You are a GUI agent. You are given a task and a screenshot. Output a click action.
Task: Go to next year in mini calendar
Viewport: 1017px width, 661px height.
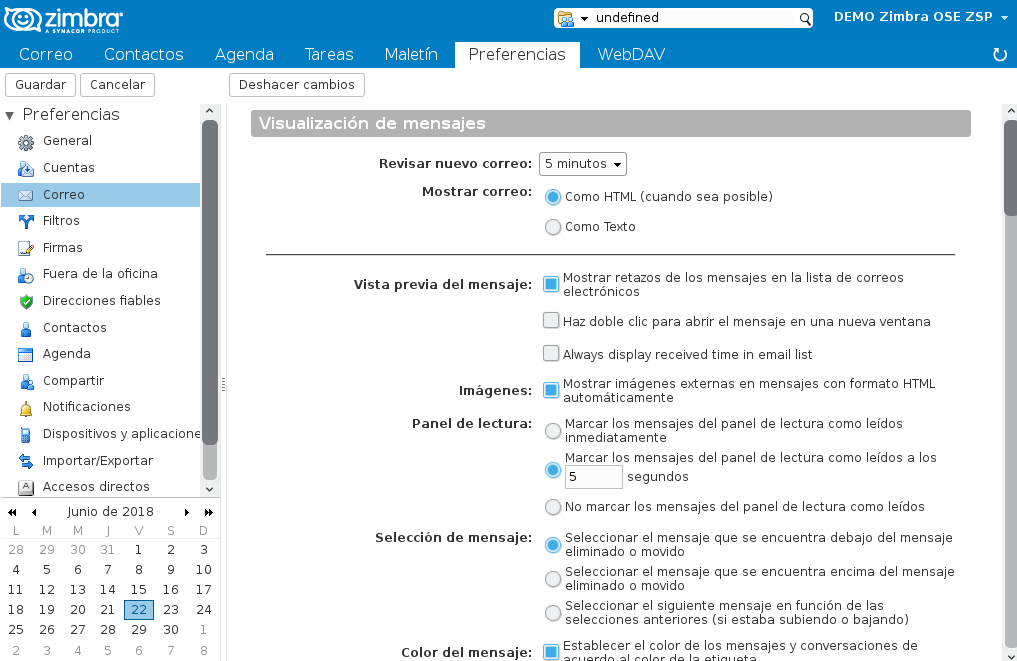click(209, 512)
